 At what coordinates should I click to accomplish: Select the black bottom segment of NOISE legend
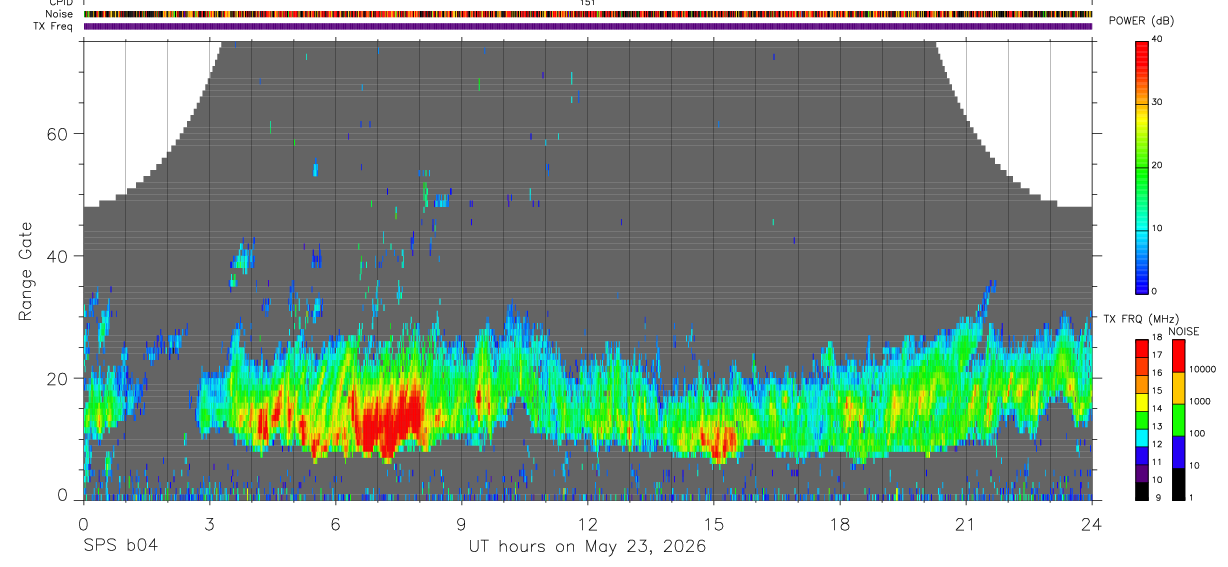[1177, 484]
